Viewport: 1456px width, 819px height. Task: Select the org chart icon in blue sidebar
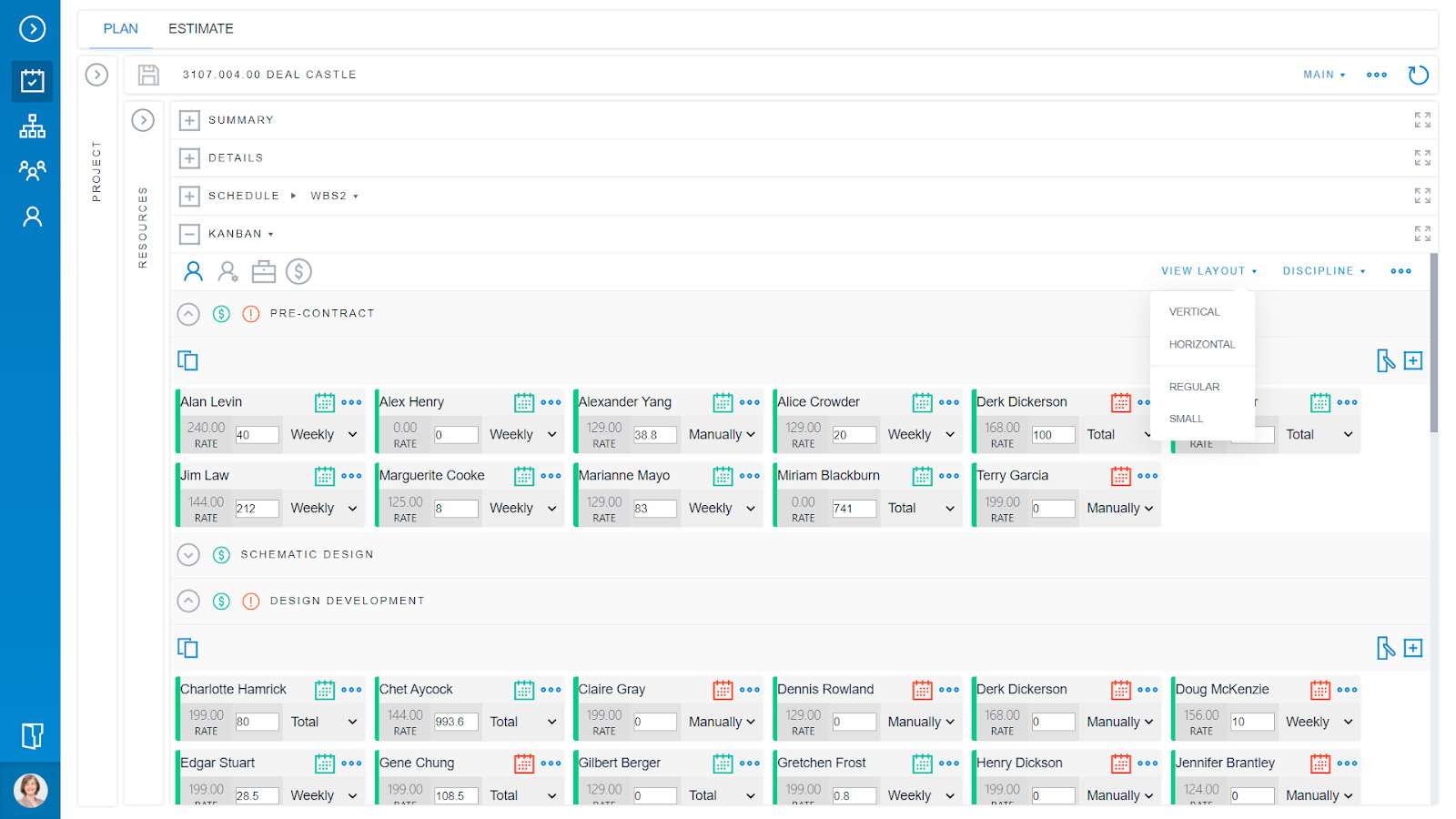pos(32,126)
